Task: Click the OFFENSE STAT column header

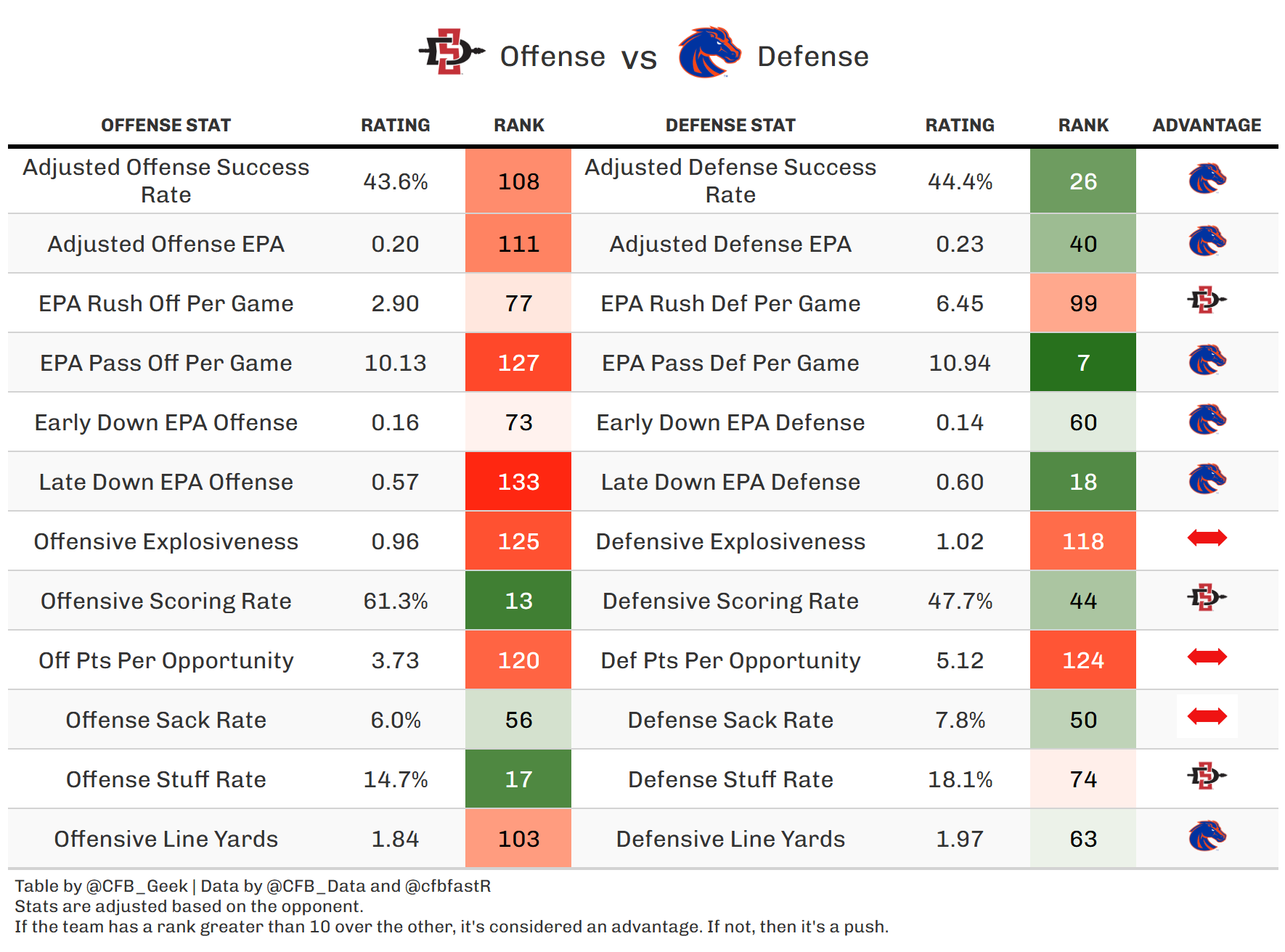Action: point(166,126)
